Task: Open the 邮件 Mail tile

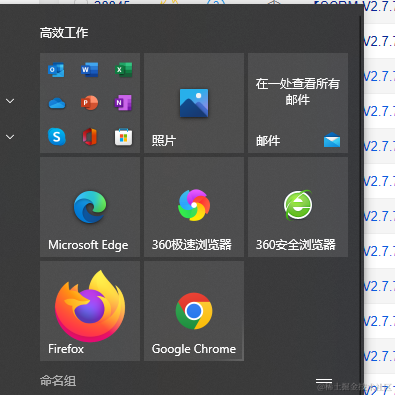Action: pyautogui.click(x=298, y=103)
